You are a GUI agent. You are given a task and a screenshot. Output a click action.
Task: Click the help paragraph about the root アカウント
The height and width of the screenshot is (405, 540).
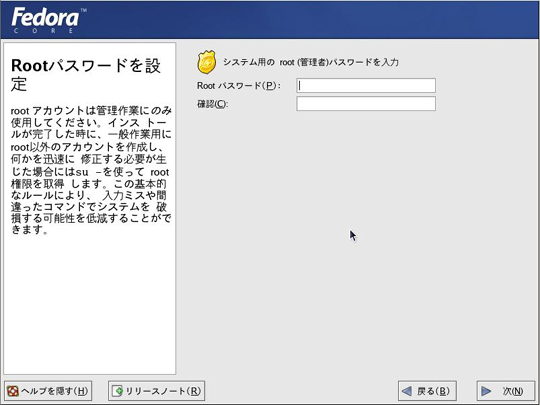(x=91, y=170)
